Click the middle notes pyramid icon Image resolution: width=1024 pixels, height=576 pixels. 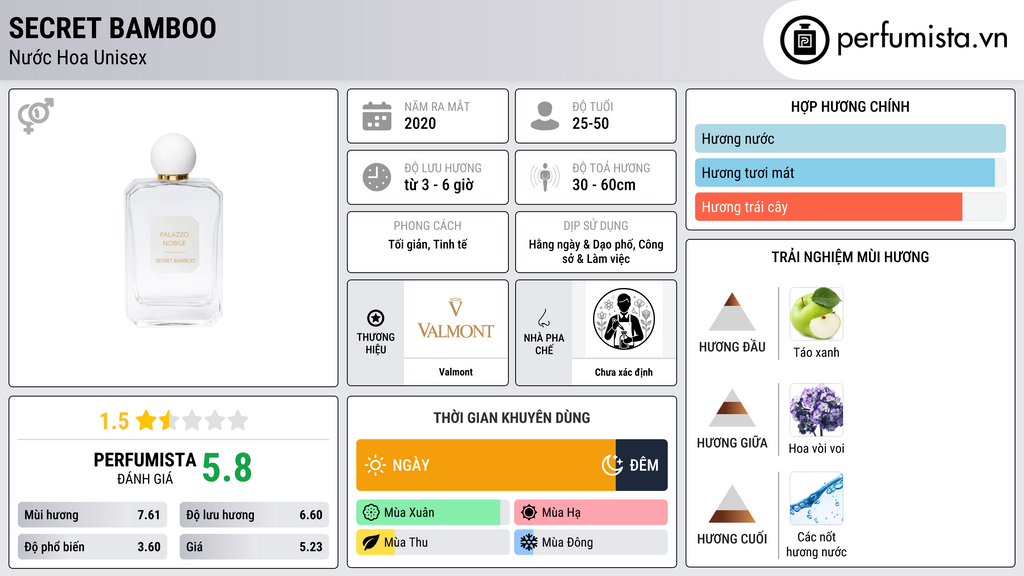point(732,408)
